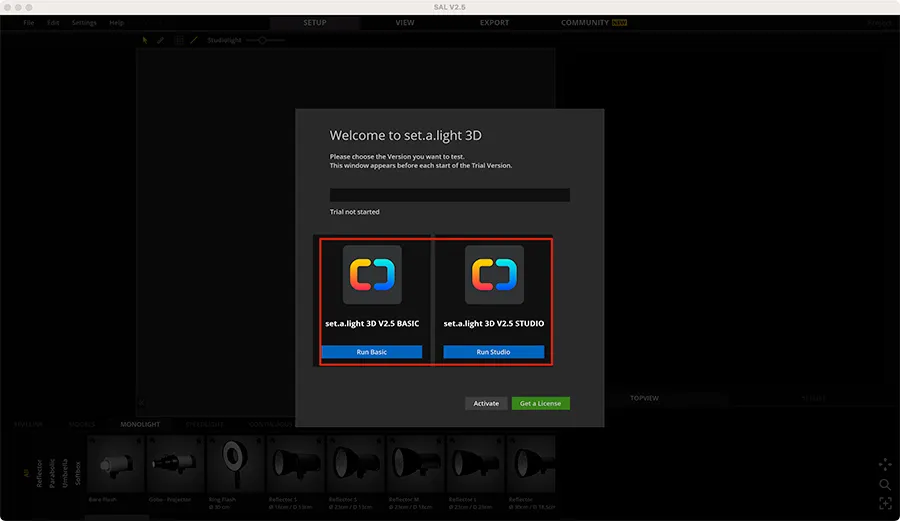The height and width of the screenshot is (521, 900).
Task: Select the Gobo Projector thumbnail
Action: (175, 465)
